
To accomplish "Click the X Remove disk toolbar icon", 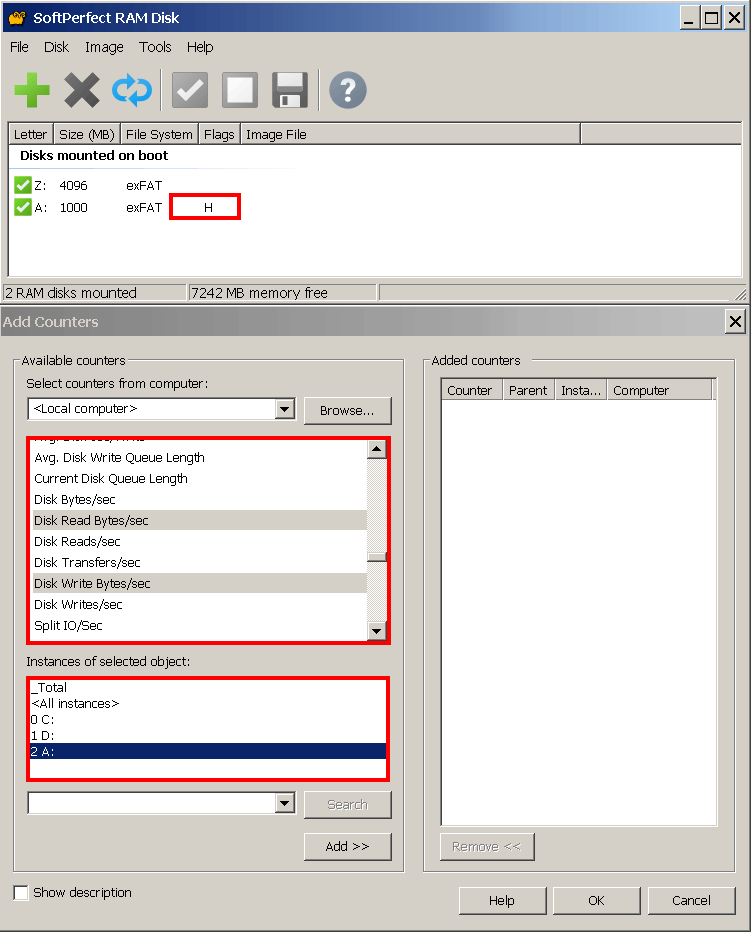I will 81,90.
